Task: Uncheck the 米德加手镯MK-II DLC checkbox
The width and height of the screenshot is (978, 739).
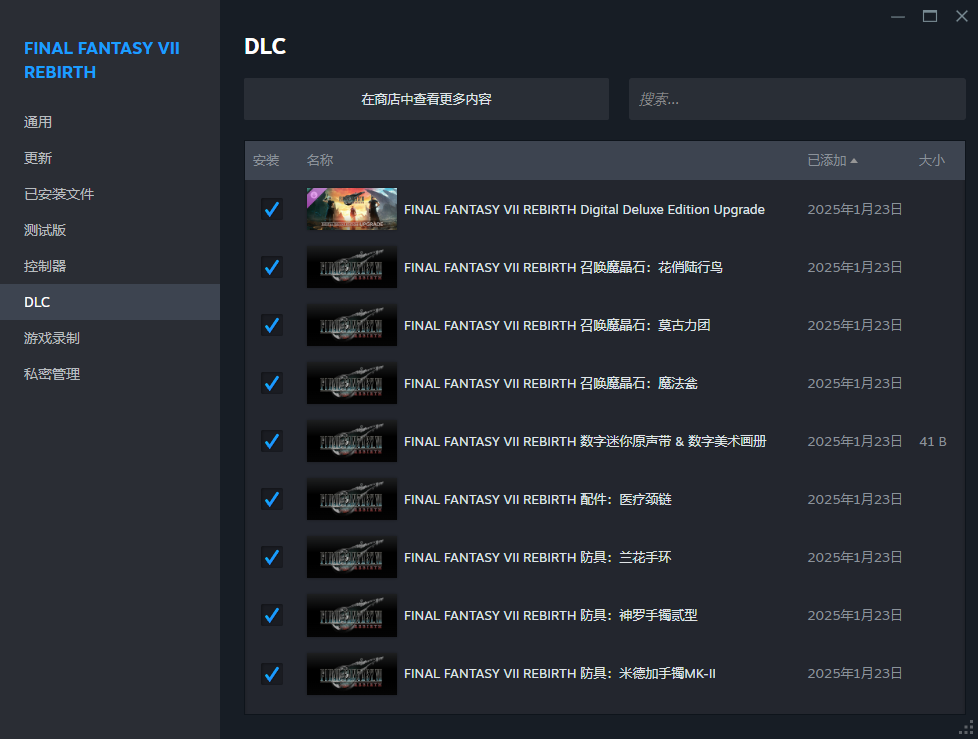Action: click(271, 673)
